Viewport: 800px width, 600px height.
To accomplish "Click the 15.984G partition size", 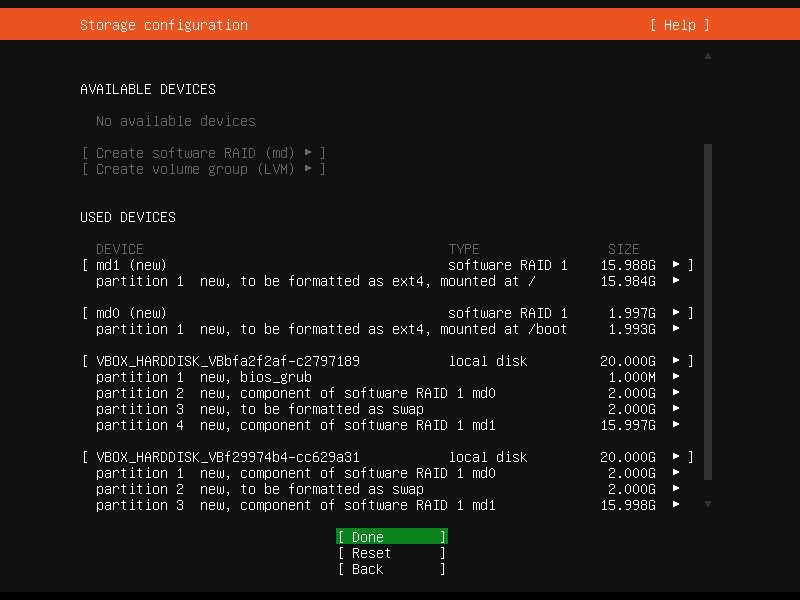I will point(628,281).
